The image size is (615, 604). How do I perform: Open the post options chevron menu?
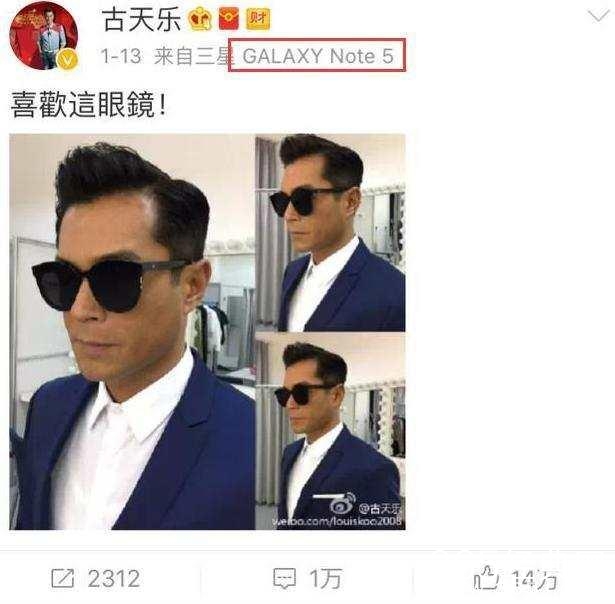tap(599, 16)
